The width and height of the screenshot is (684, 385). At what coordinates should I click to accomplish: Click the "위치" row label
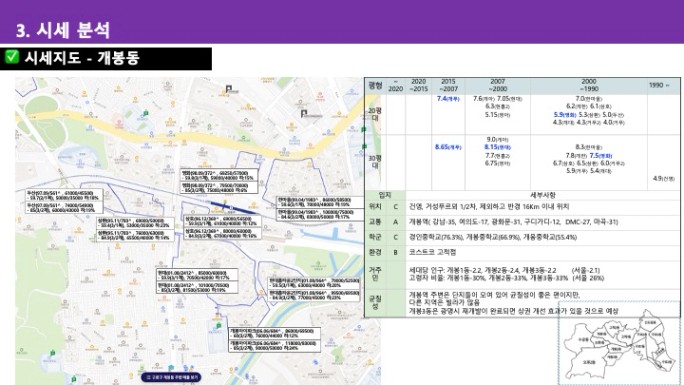tap(375, 207)
